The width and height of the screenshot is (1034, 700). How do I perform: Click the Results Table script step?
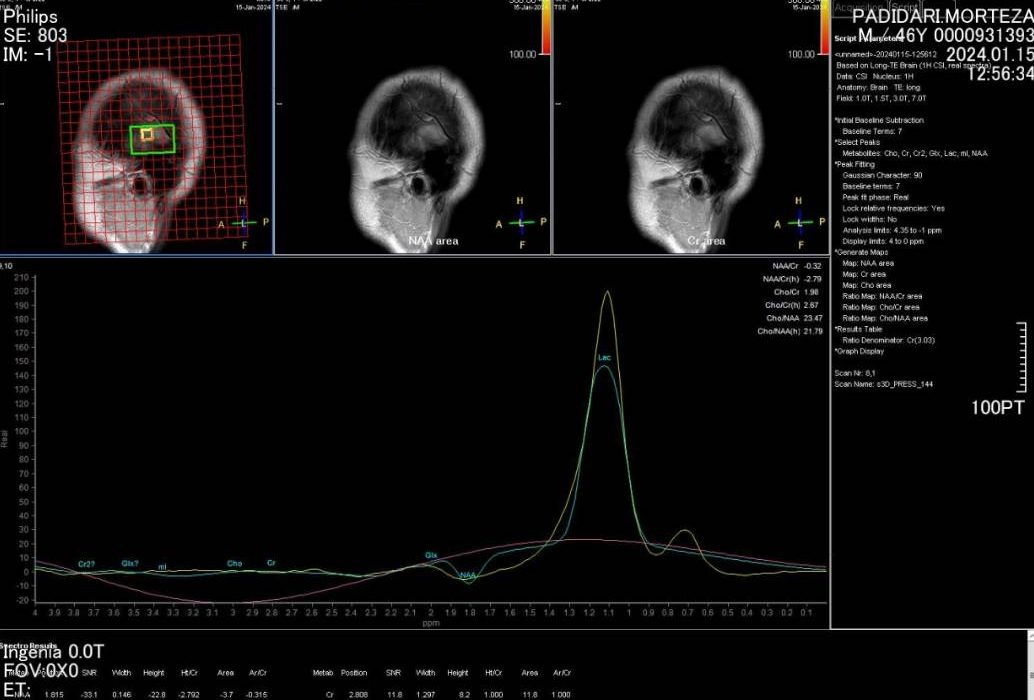point(863,329)
